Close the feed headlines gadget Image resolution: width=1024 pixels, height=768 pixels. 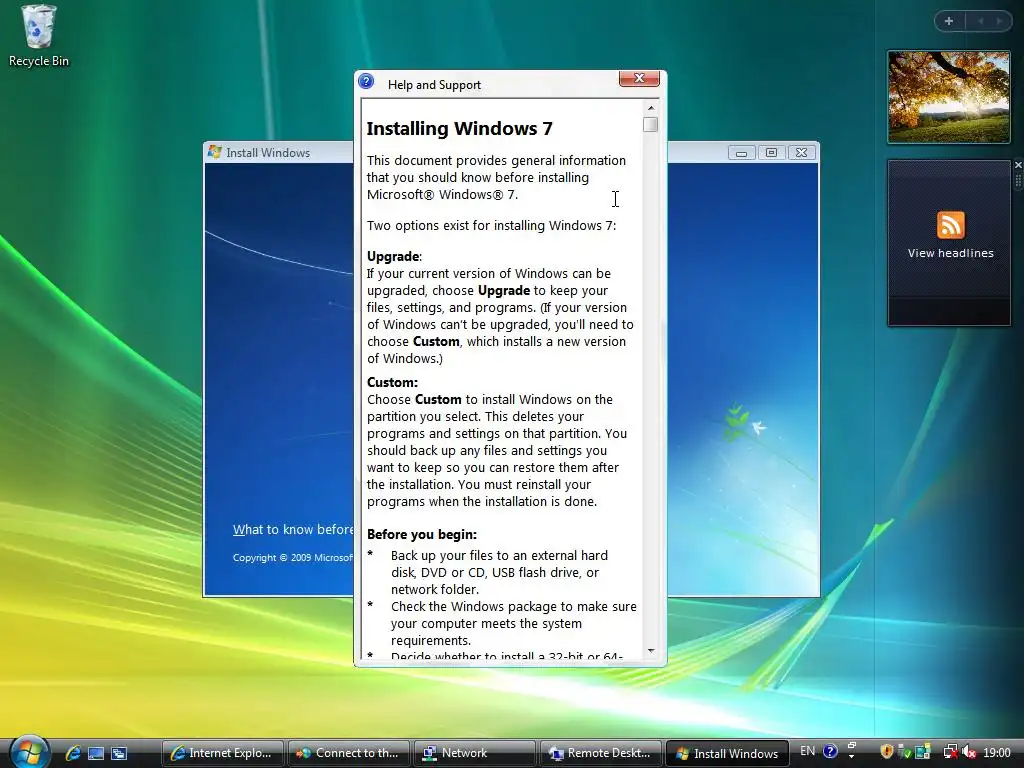1018,165
